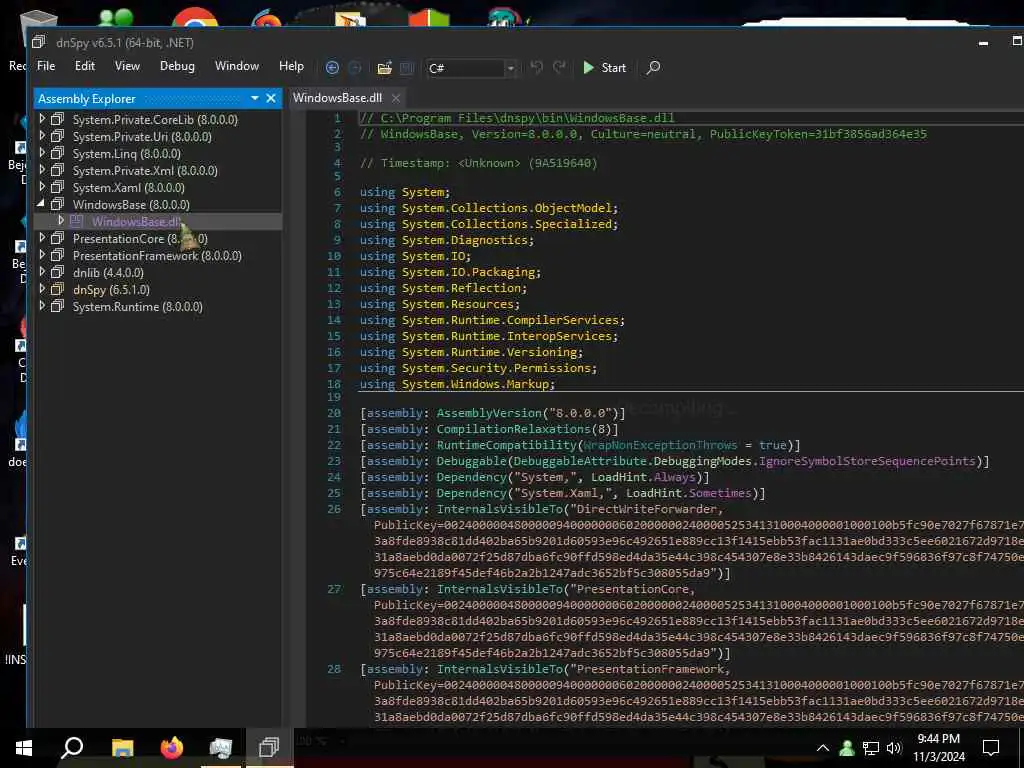Select System.Private.CoreLib (8.0.0.0) assembly
The width and height of the screenshot is (1024, 768).
tap(155, 120)
